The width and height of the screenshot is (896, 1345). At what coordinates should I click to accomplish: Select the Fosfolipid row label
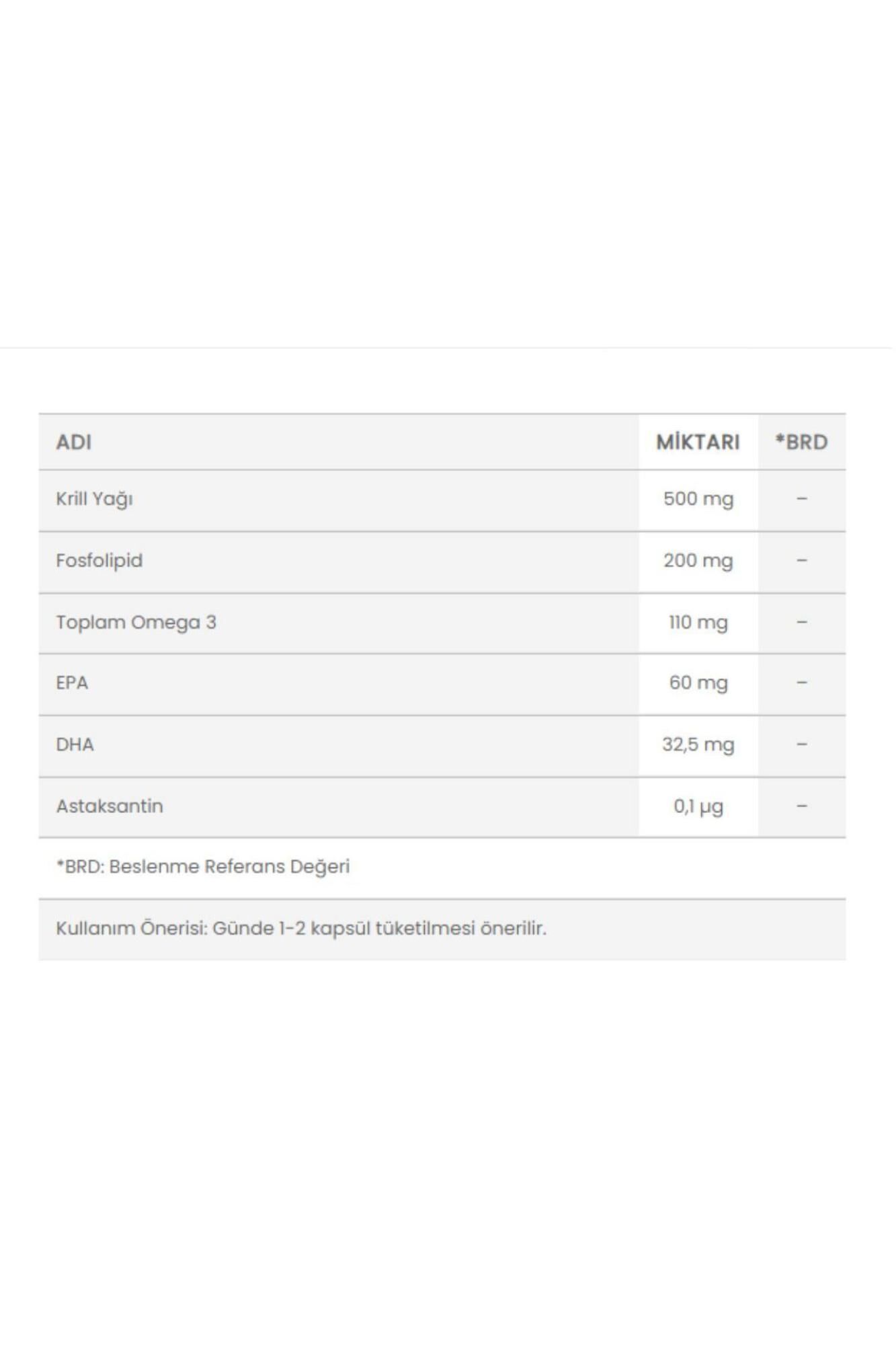click(x=99, y=561)
